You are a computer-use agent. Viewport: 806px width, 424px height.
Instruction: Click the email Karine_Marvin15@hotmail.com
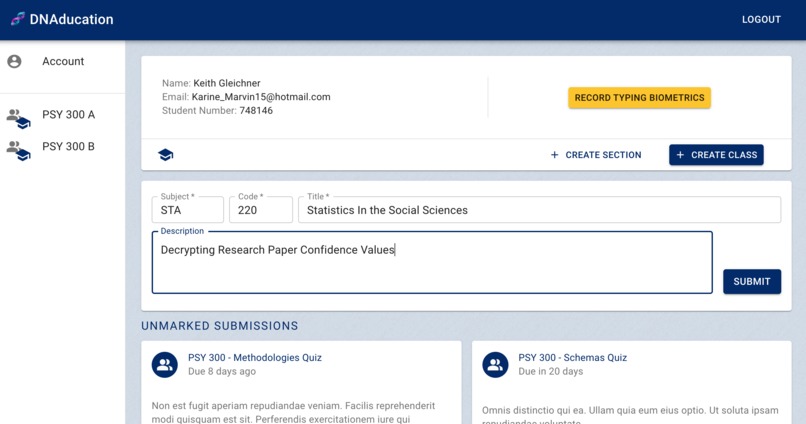pos(261,97)
